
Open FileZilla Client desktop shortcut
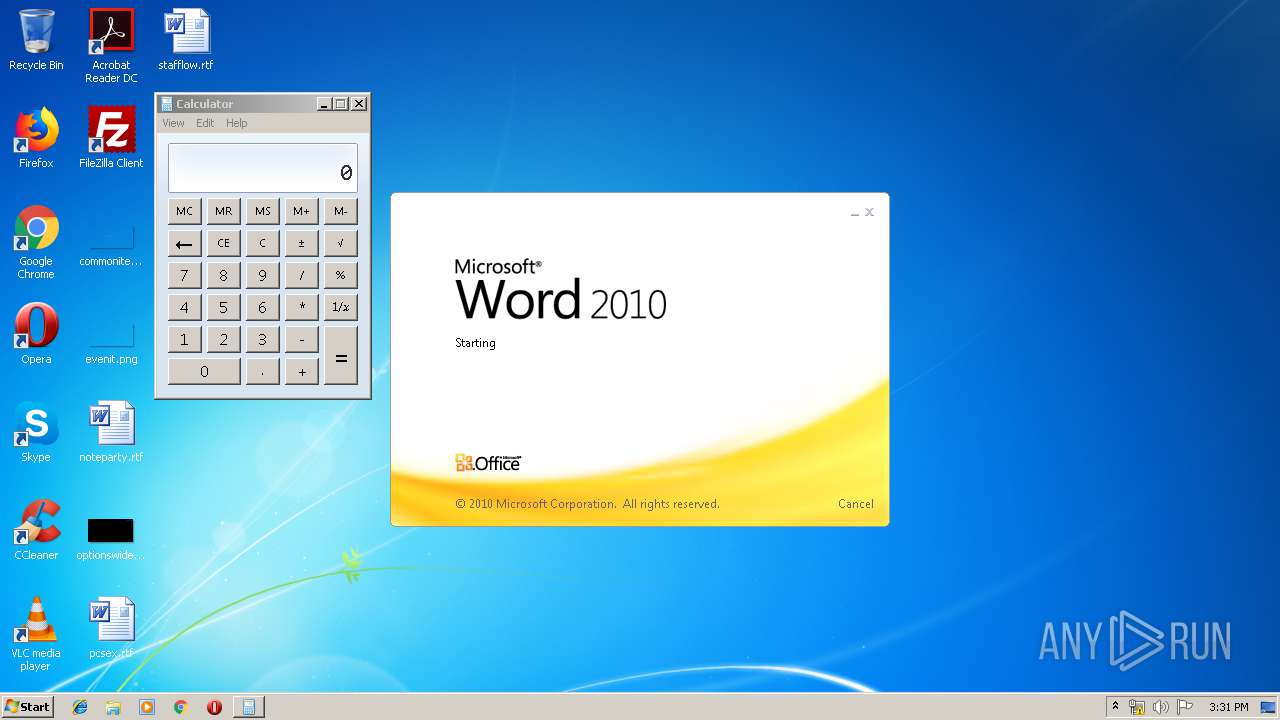(x=111, y=138)
